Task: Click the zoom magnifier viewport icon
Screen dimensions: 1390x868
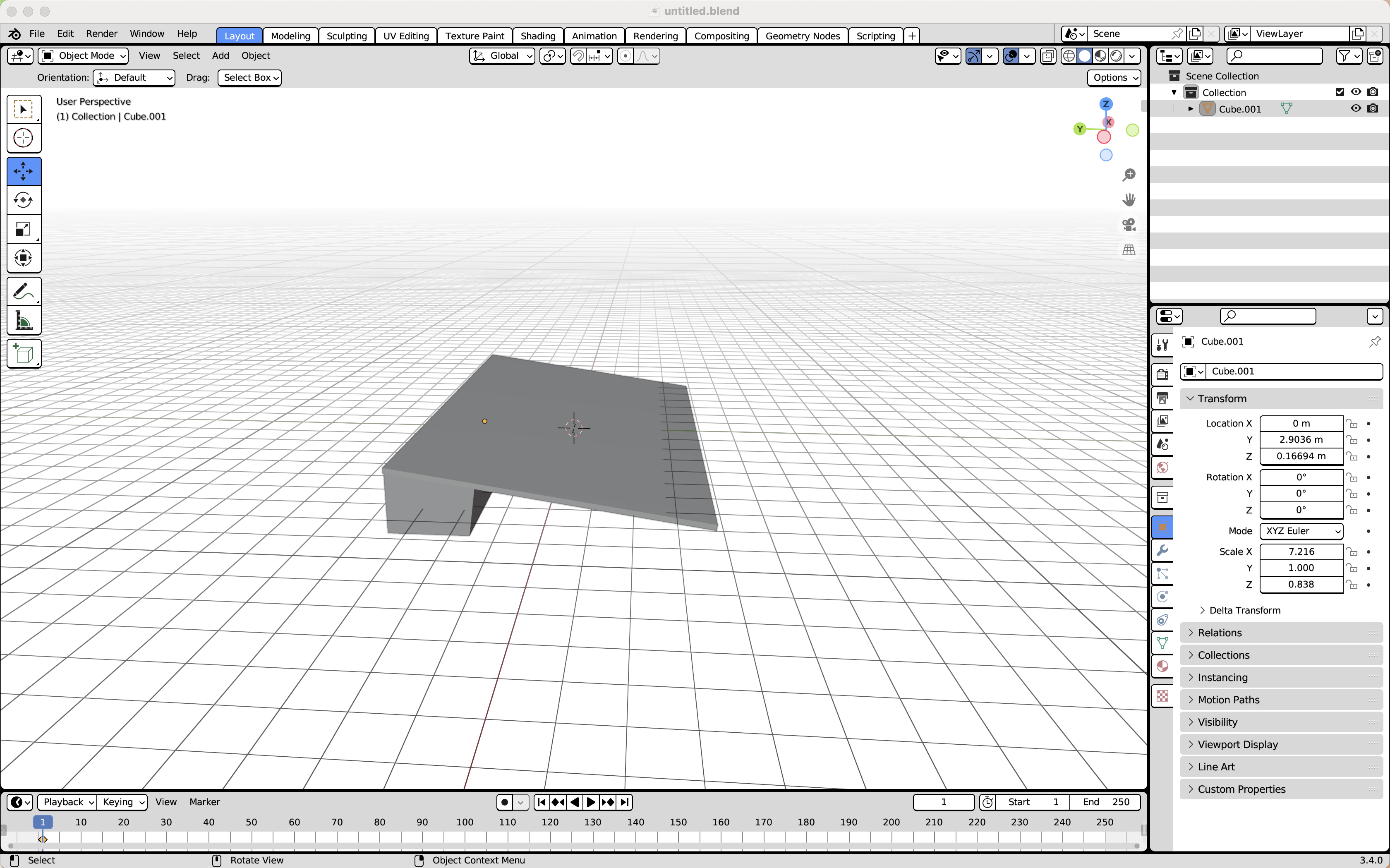Action: [1128, 175]
